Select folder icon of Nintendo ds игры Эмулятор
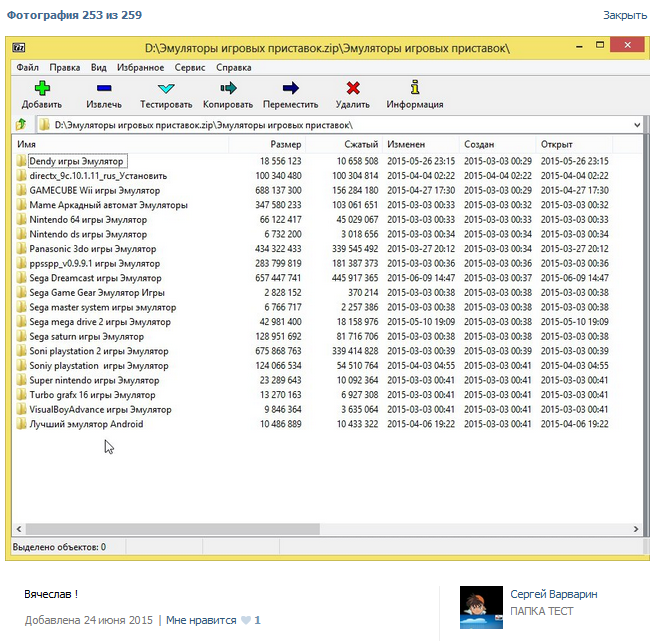The image size is (665, 641). tap(21, 234)
